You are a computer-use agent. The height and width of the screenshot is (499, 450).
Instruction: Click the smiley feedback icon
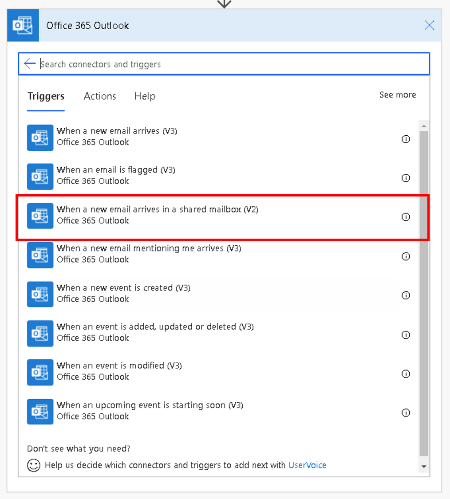click(x=34, y=465)
